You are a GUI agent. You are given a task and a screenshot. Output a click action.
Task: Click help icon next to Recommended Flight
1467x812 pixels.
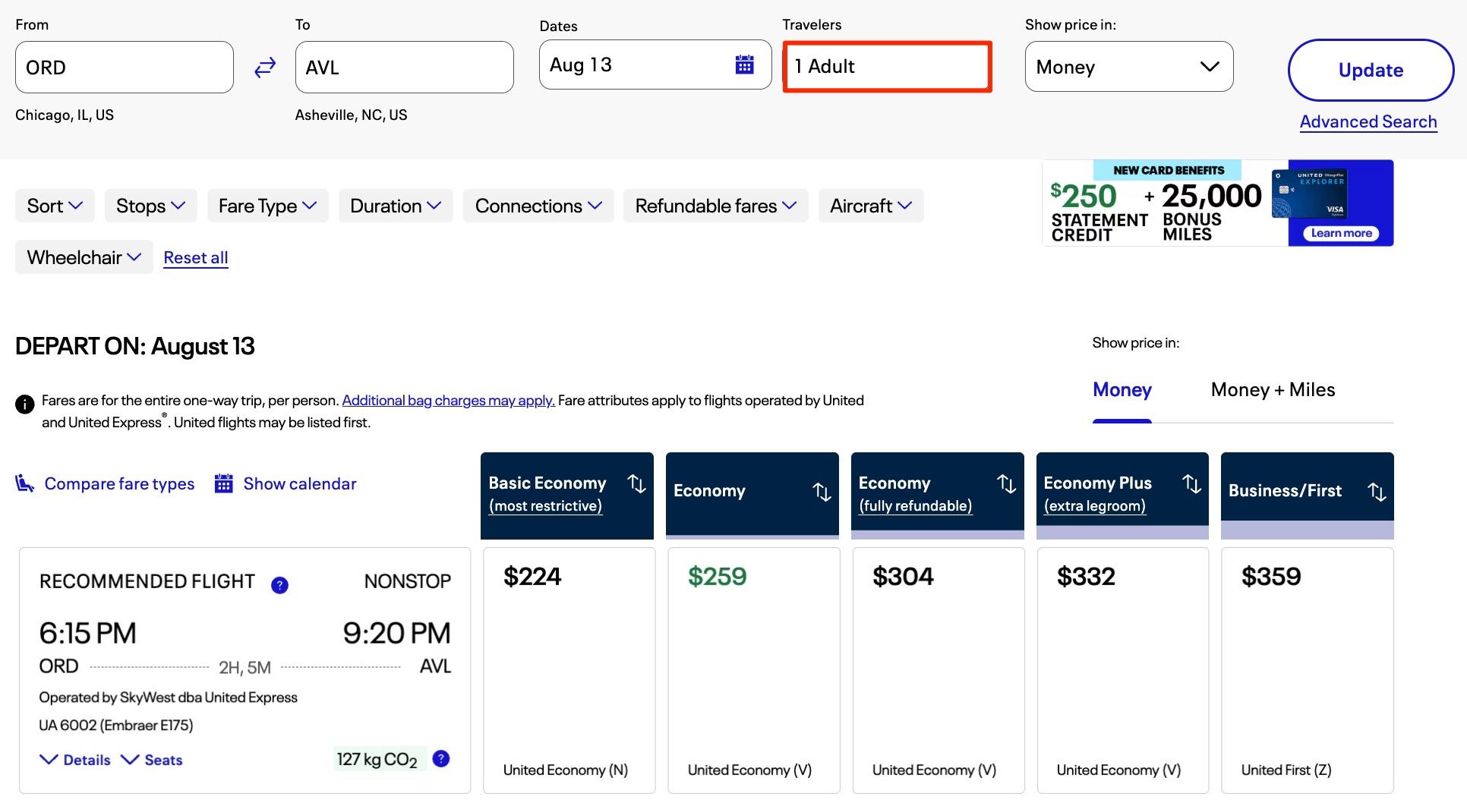(x=279, y=585)
